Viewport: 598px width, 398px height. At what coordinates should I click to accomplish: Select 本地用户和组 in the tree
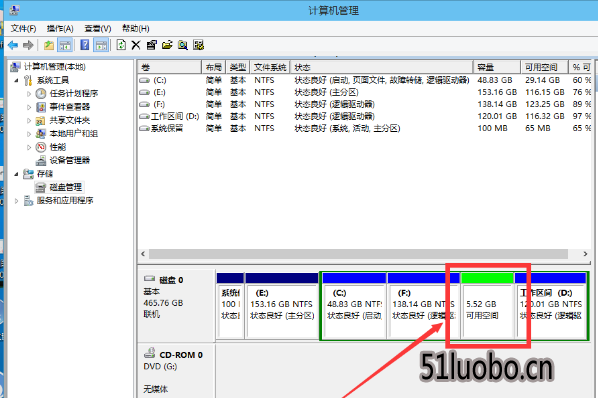pos(74,134)
